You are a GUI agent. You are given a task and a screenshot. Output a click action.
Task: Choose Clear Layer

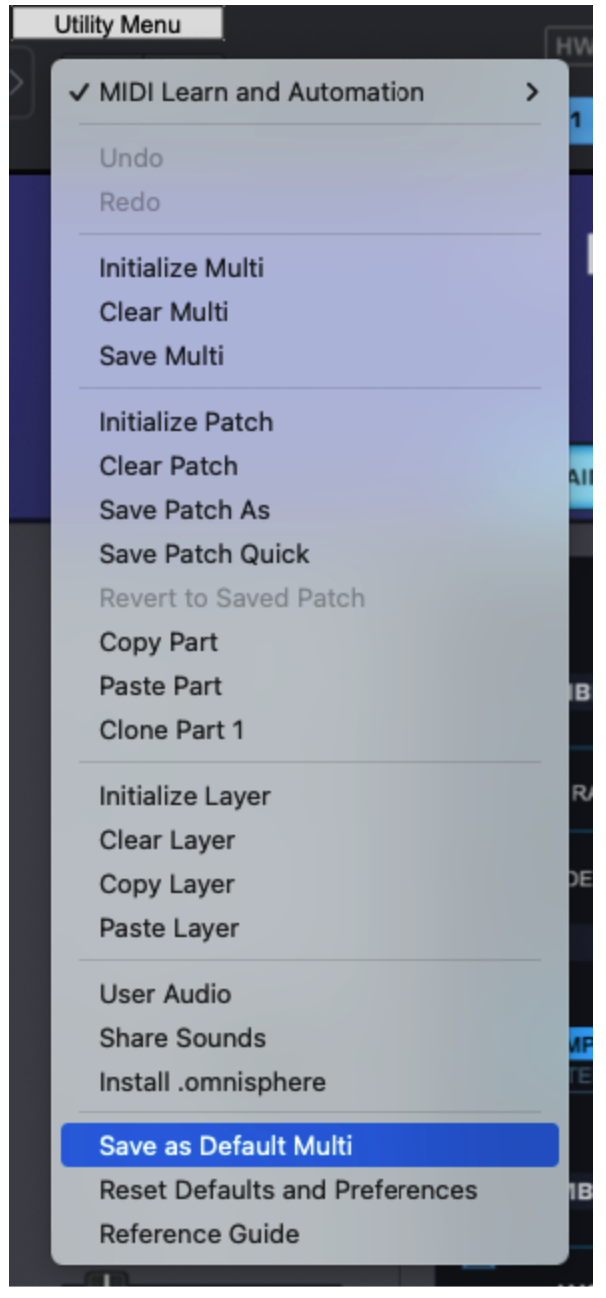166,840
